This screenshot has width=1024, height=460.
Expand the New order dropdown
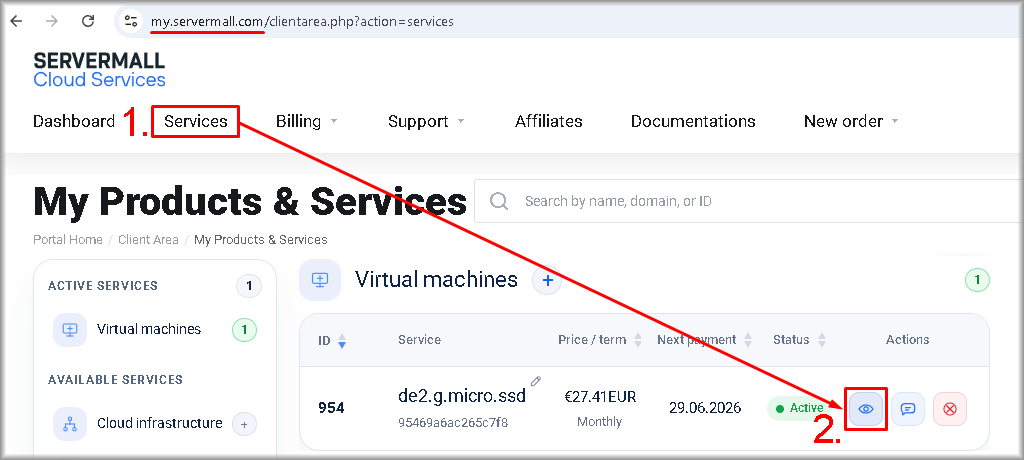(x=851, y=122)
